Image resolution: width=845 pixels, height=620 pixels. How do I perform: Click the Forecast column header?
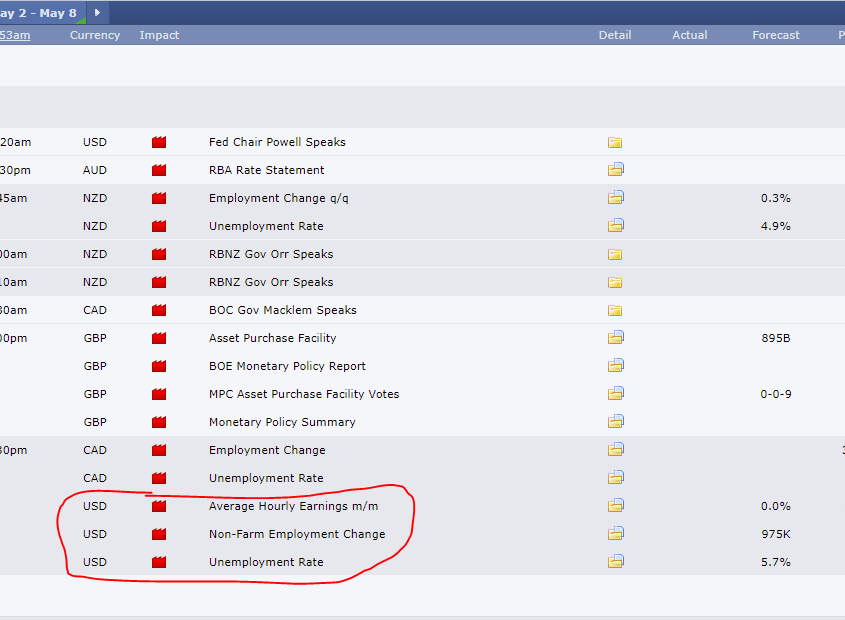point(776,35)
